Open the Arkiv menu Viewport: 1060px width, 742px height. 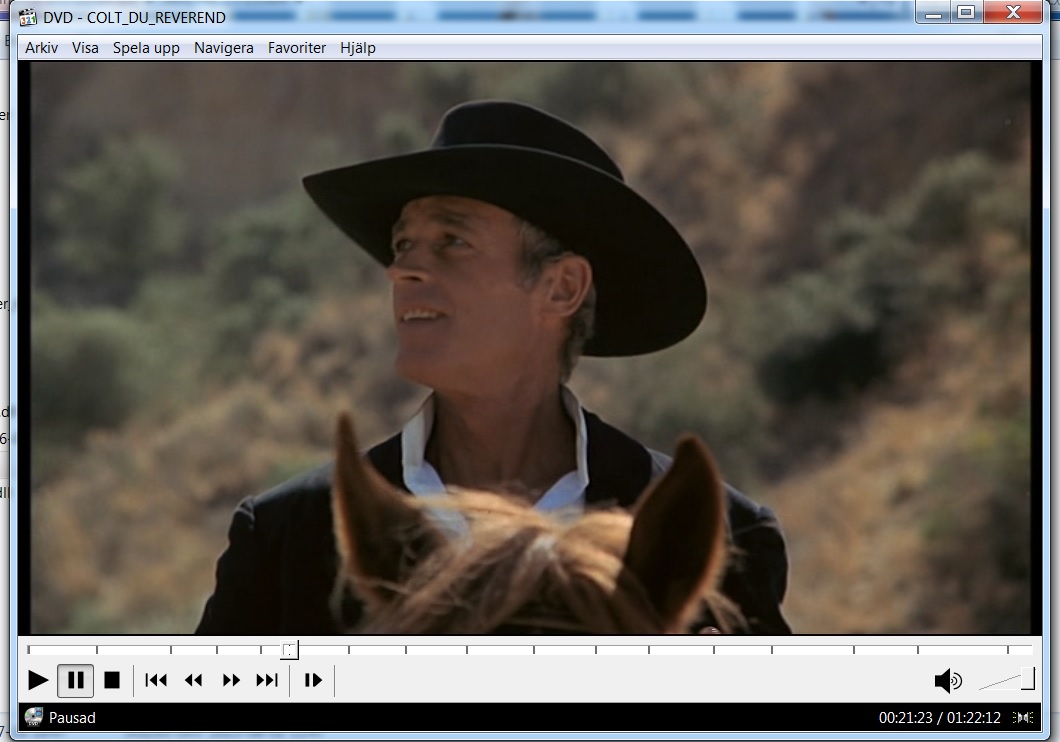click(41, 48)
